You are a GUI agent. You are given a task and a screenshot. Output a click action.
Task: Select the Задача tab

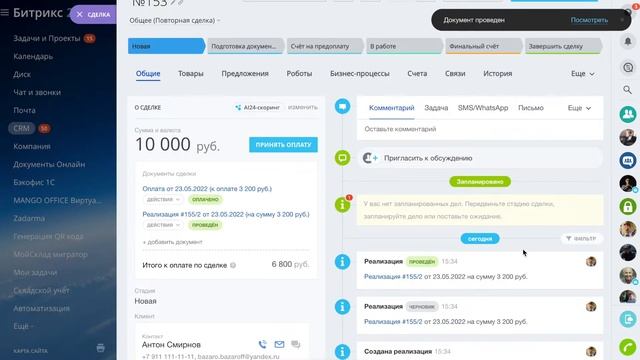tap(436, 108)
